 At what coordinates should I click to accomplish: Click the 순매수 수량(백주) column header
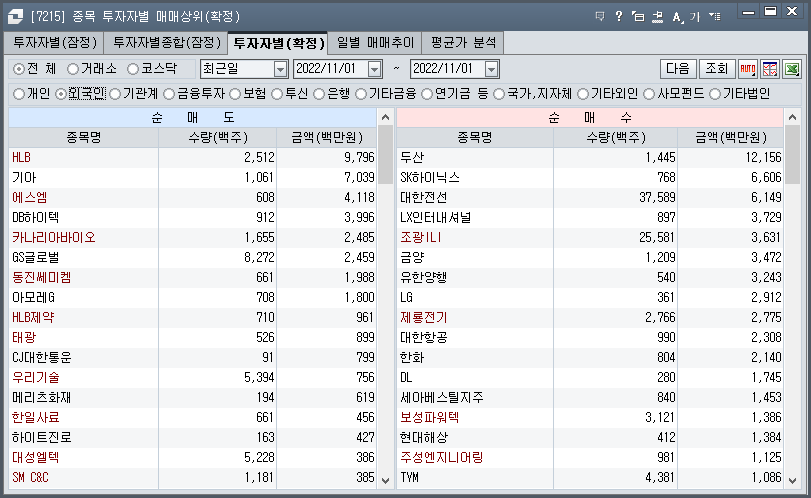tap(615, 138)
